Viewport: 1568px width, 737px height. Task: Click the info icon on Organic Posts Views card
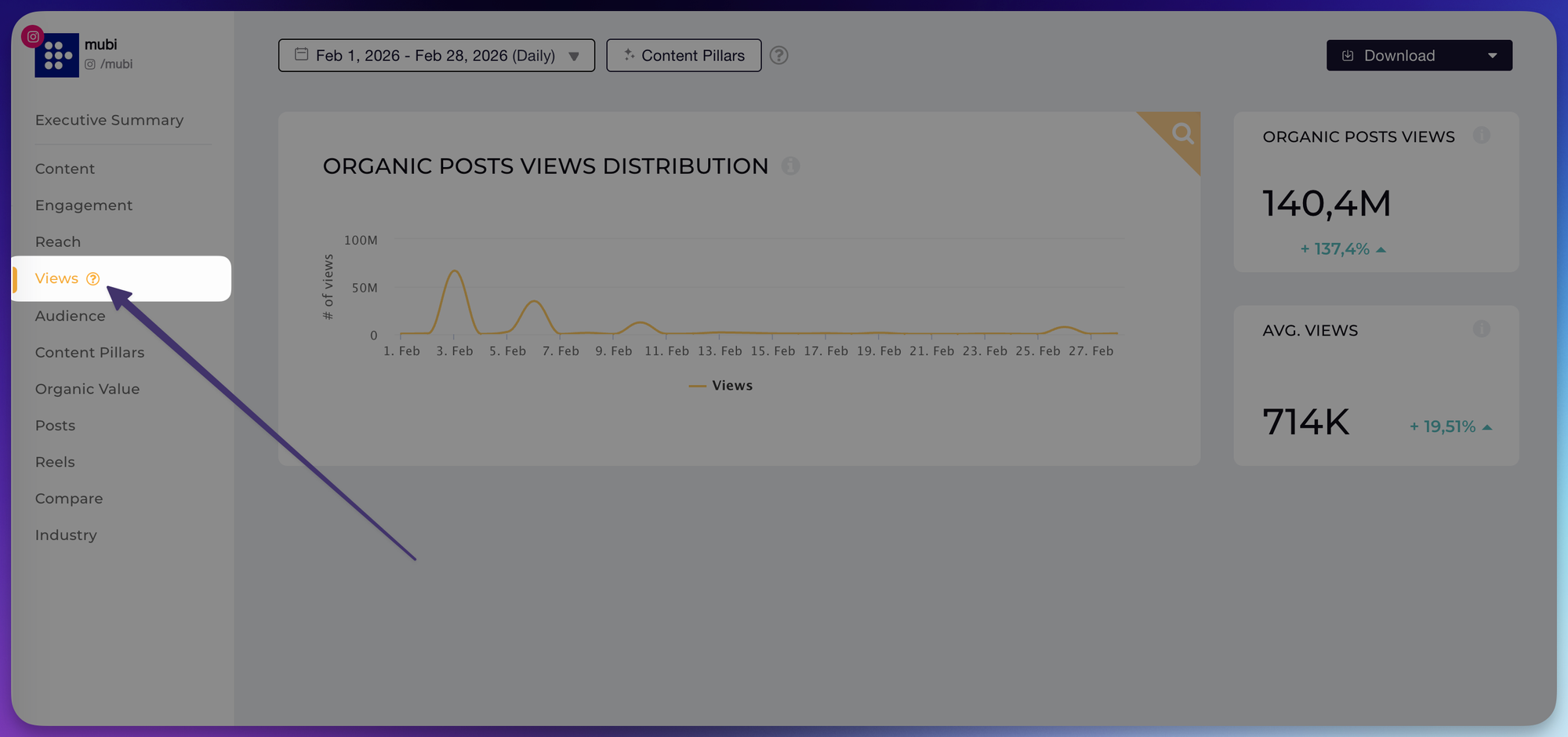pos(1482,136)
